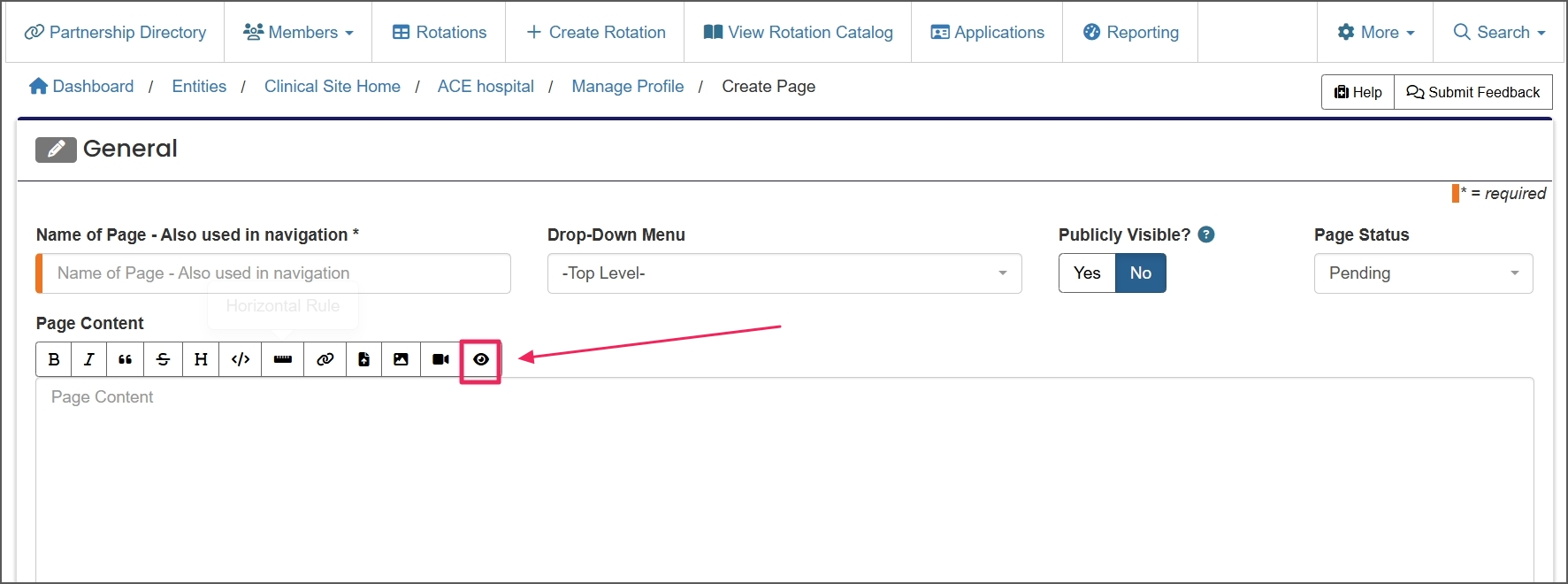The image size is (1568, 584).
Task: Toggle bold formatting in Page Content toolbar
Action: [54, 359]
